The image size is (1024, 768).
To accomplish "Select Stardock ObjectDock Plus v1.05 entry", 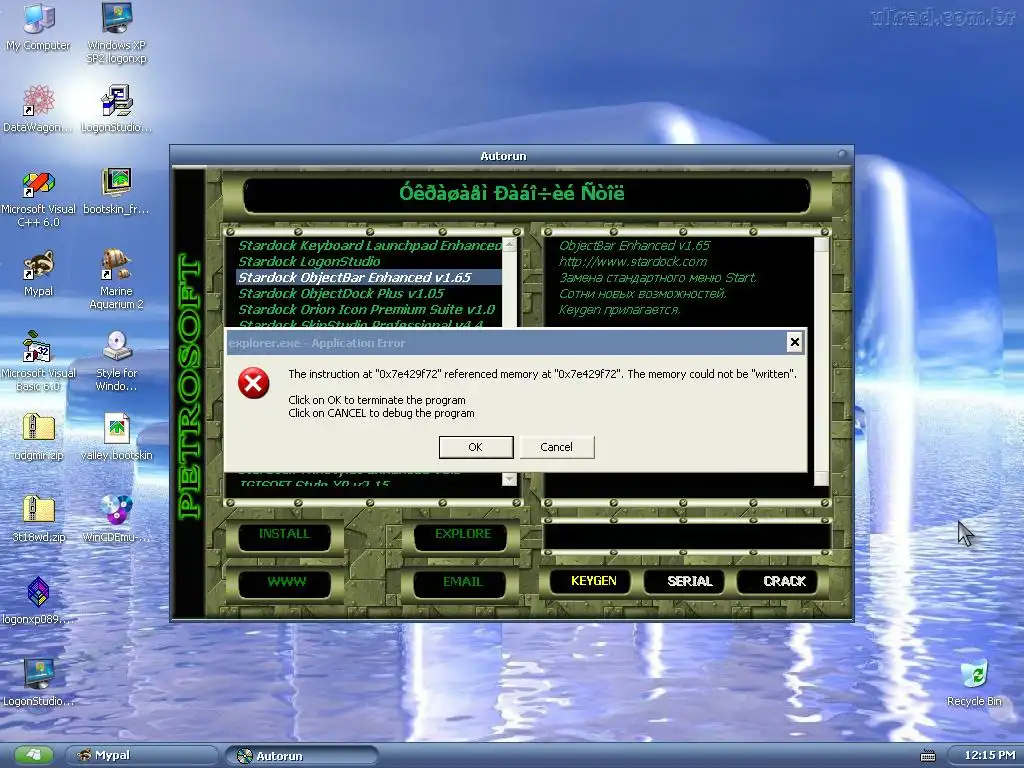I will click(x=369, y=293).
